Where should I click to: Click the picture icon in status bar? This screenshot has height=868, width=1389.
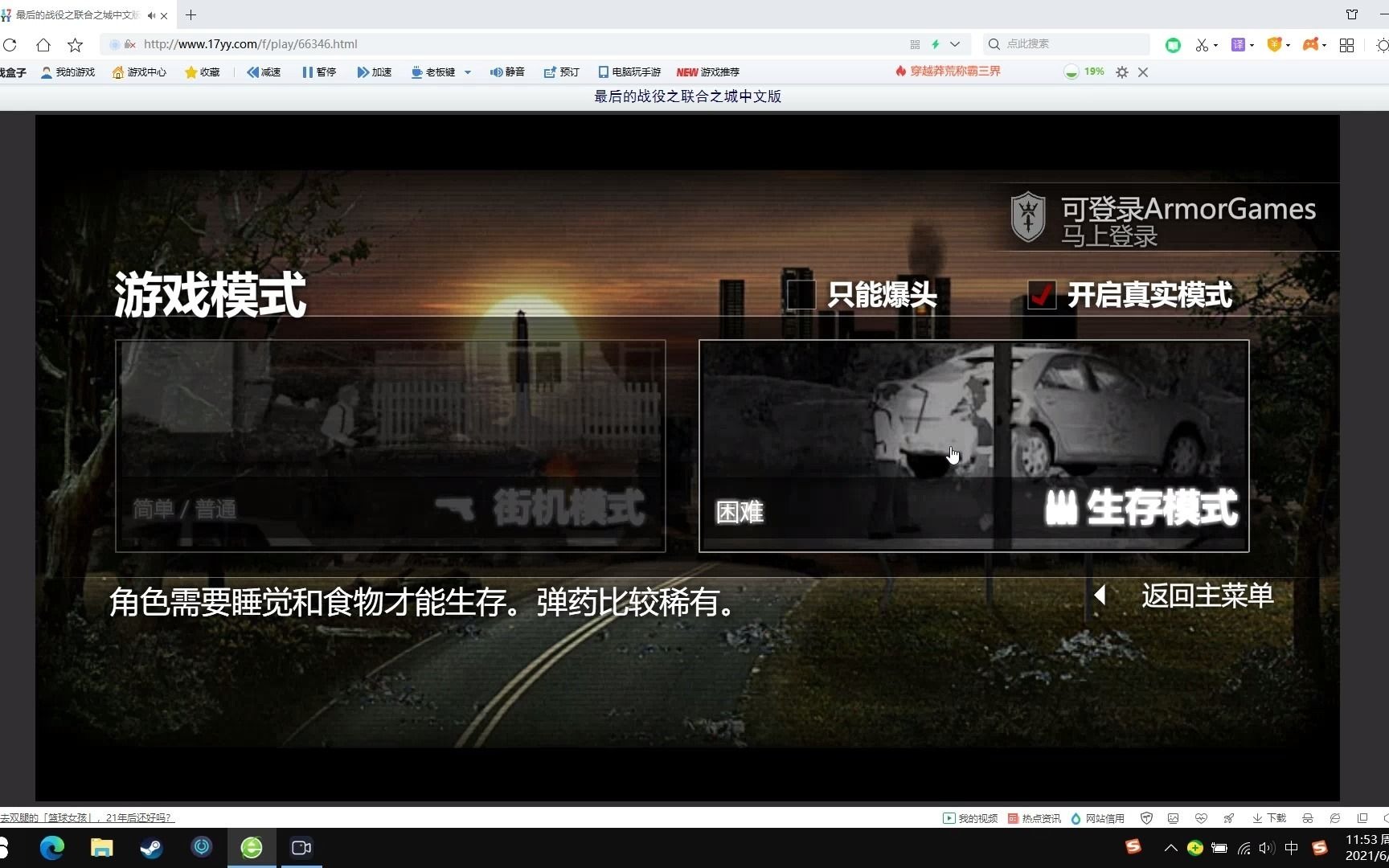(x=1174, y=818)
